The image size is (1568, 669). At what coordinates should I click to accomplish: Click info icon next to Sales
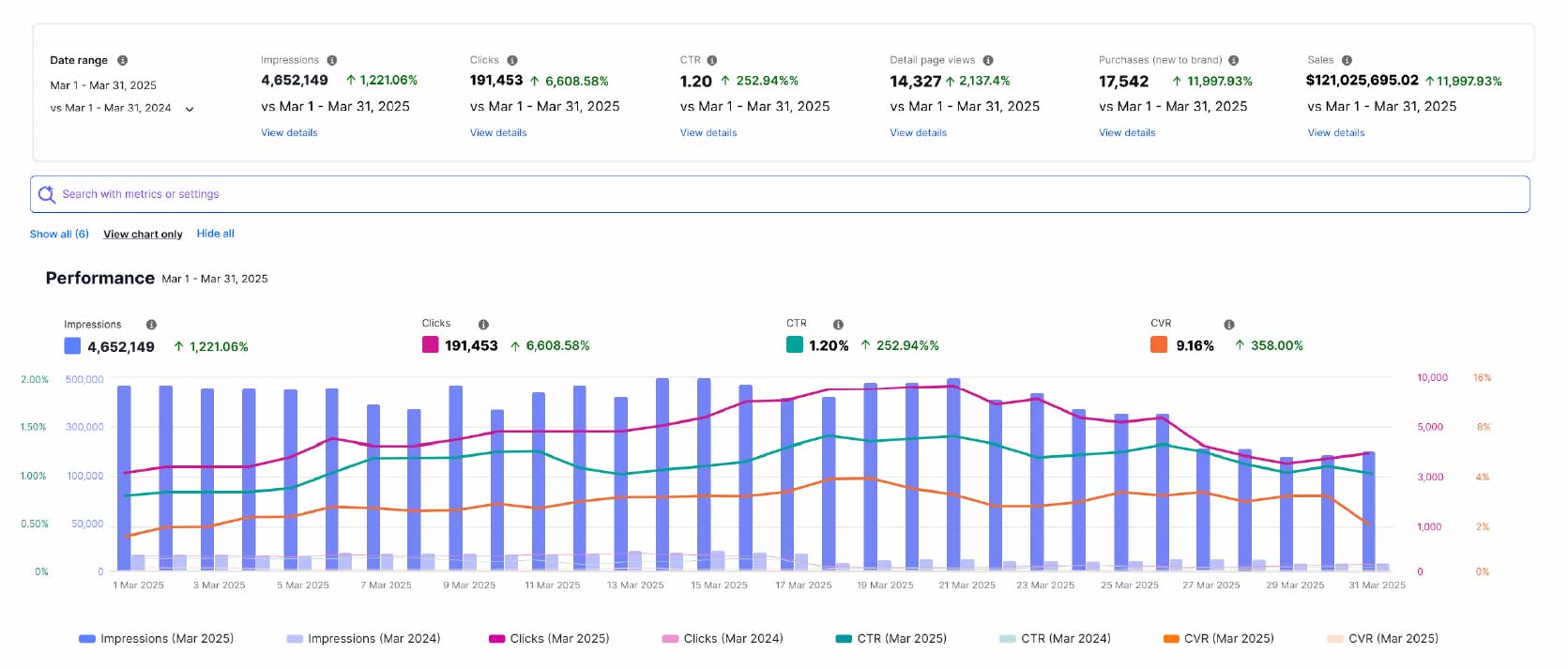[1347, 60]
